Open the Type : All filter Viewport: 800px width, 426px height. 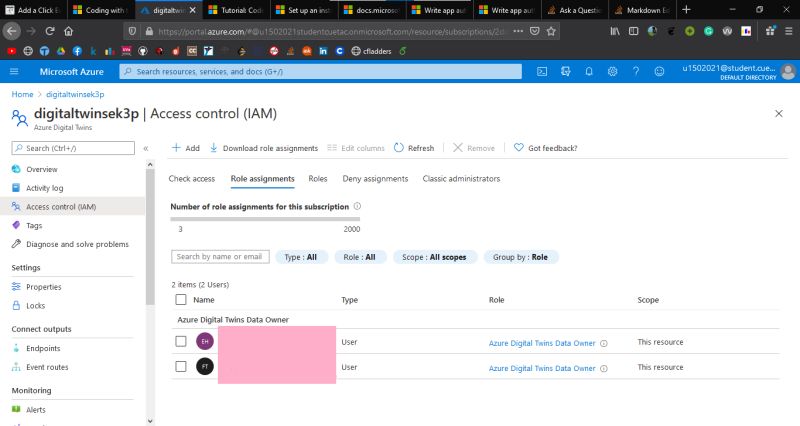[x=301, y=257]
